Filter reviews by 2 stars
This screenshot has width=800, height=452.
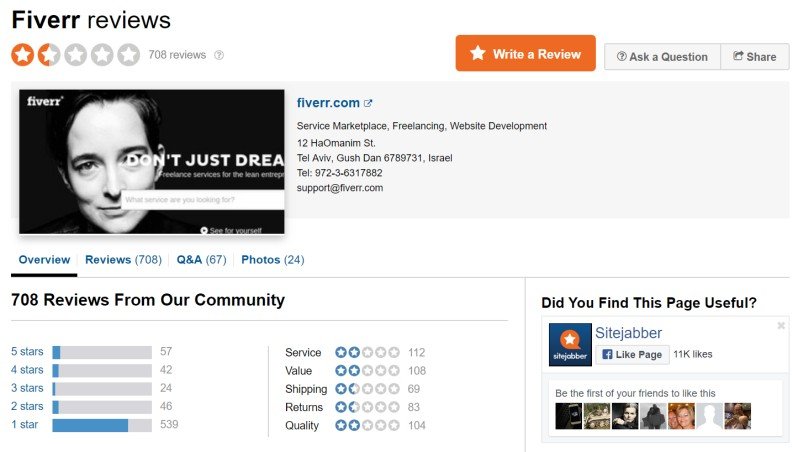pyautogui.click(x=28, y=407)
